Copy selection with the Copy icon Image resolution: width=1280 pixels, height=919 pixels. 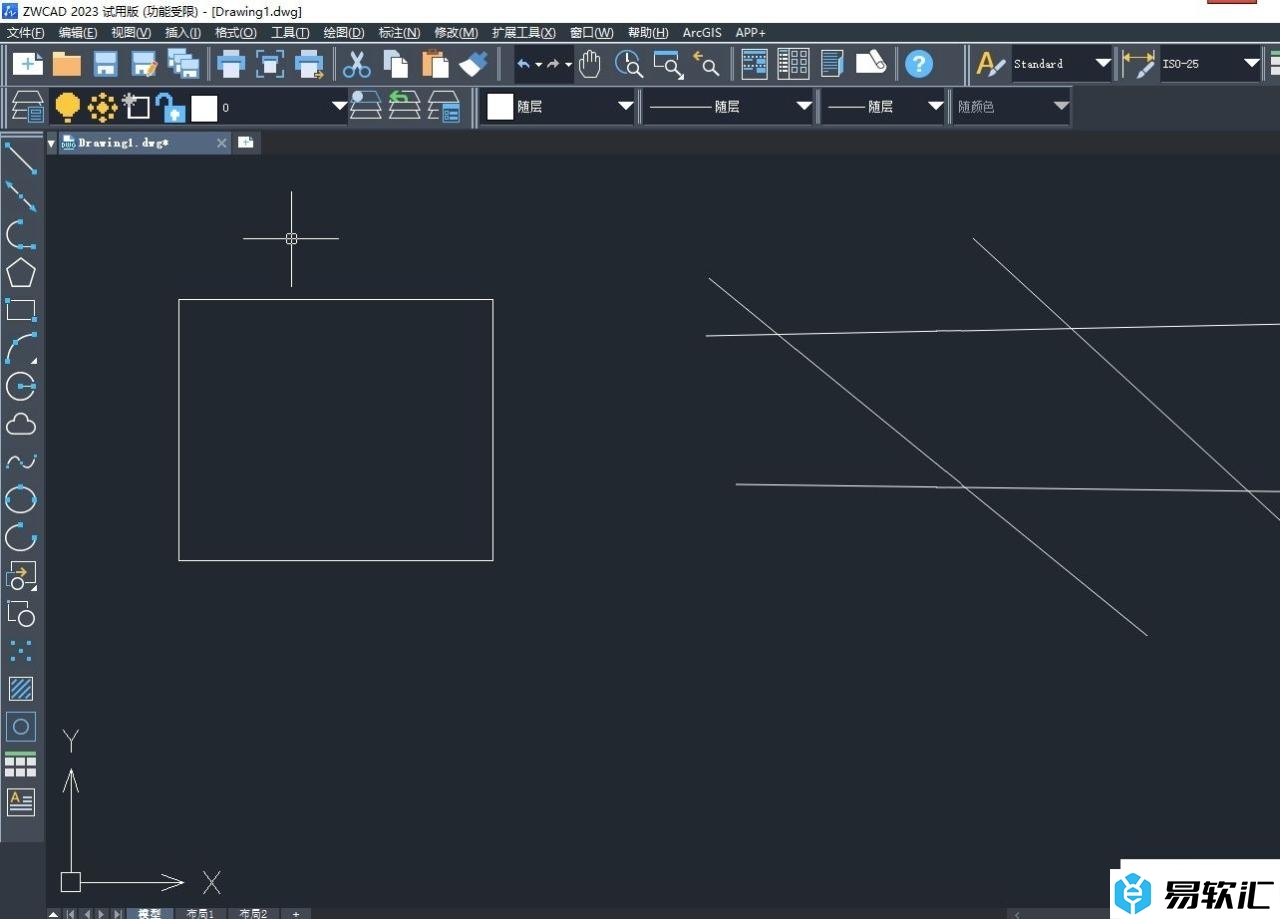tap(396, 64)
